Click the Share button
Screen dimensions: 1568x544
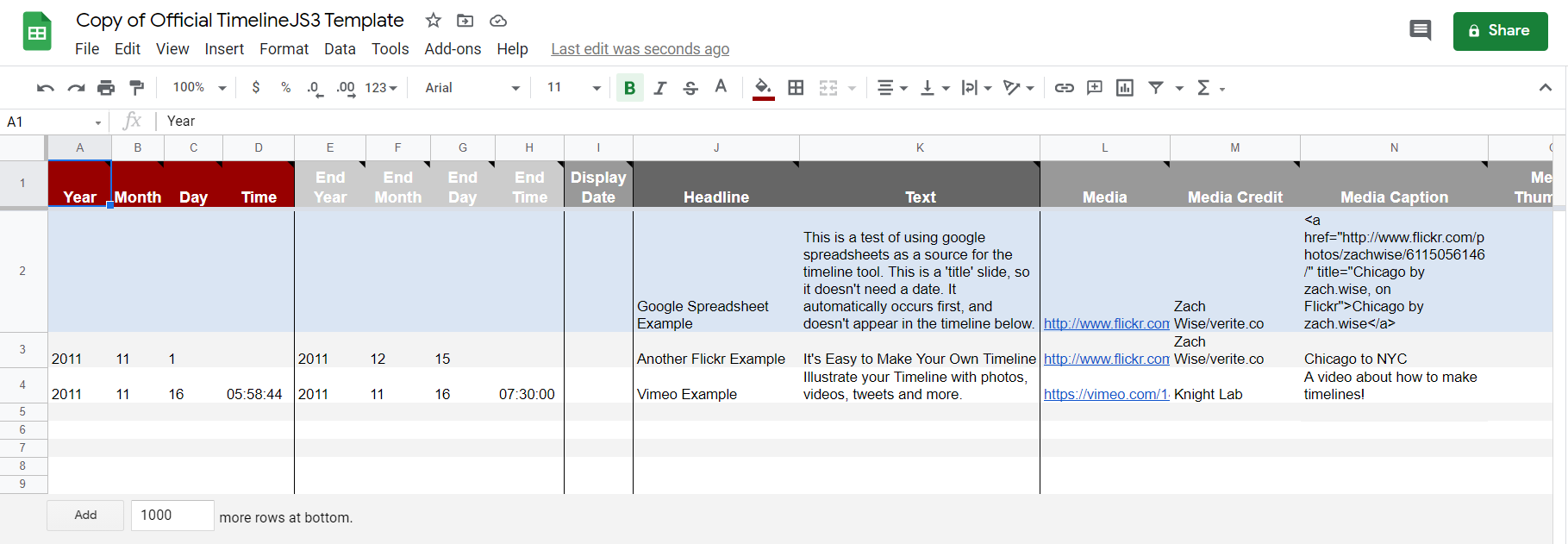(x=1500, y=31)
